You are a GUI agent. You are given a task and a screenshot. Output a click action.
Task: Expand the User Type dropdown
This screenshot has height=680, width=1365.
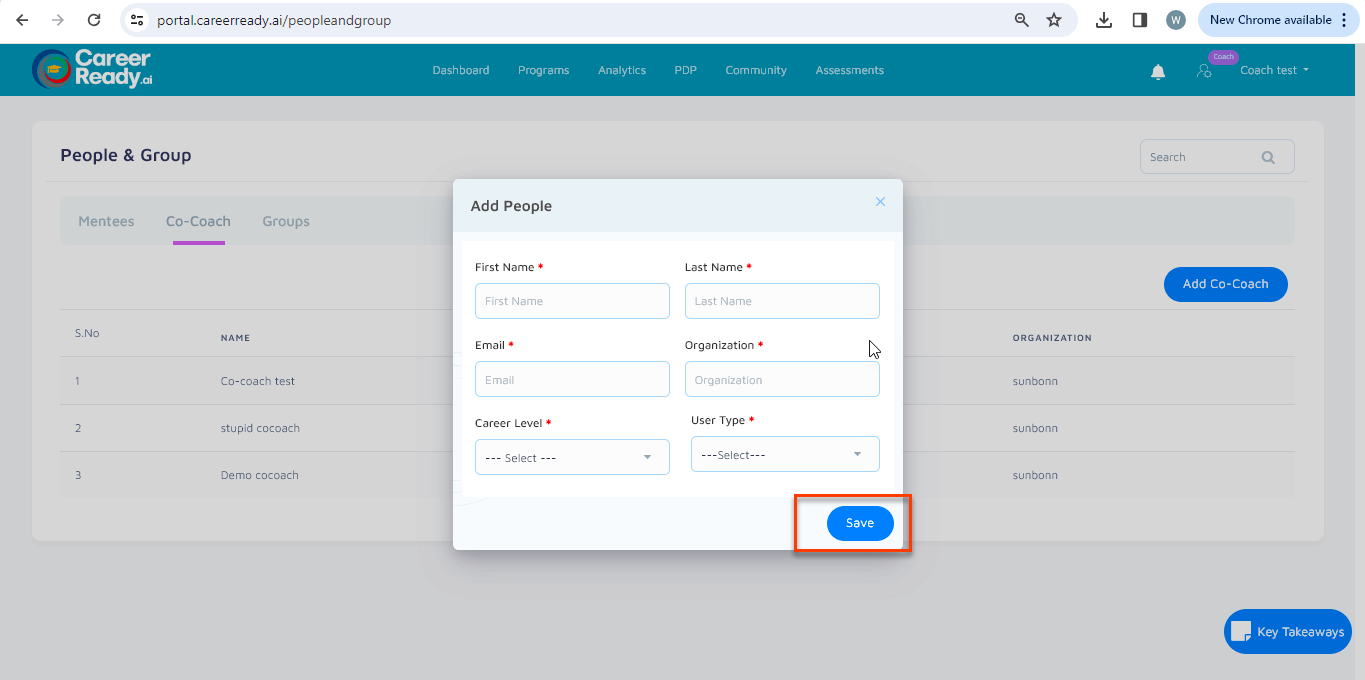coord(785,454)
